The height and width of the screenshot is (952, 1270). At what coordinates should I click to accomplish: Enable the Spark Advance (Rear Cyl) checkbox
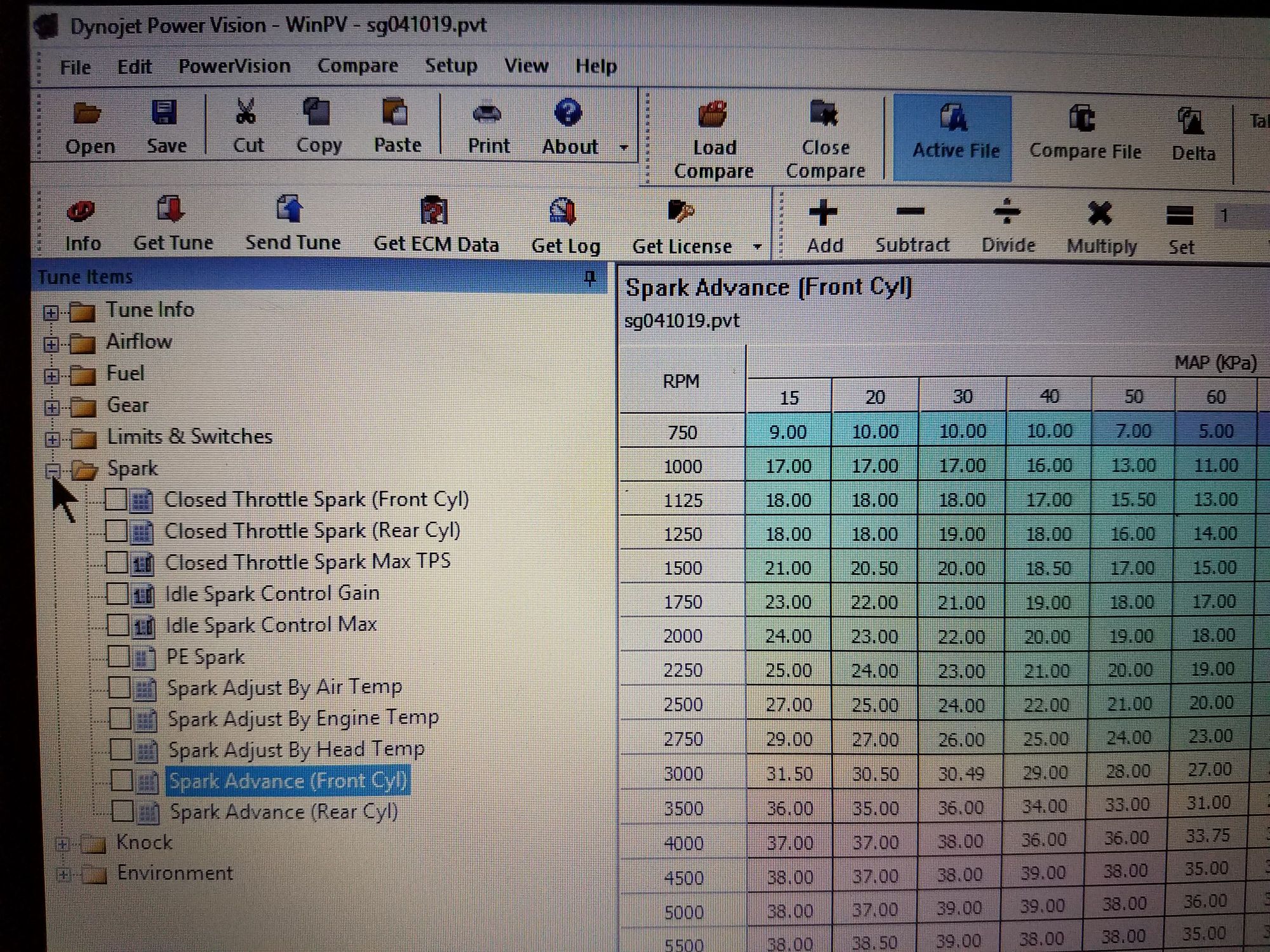(x=122, y=810)
